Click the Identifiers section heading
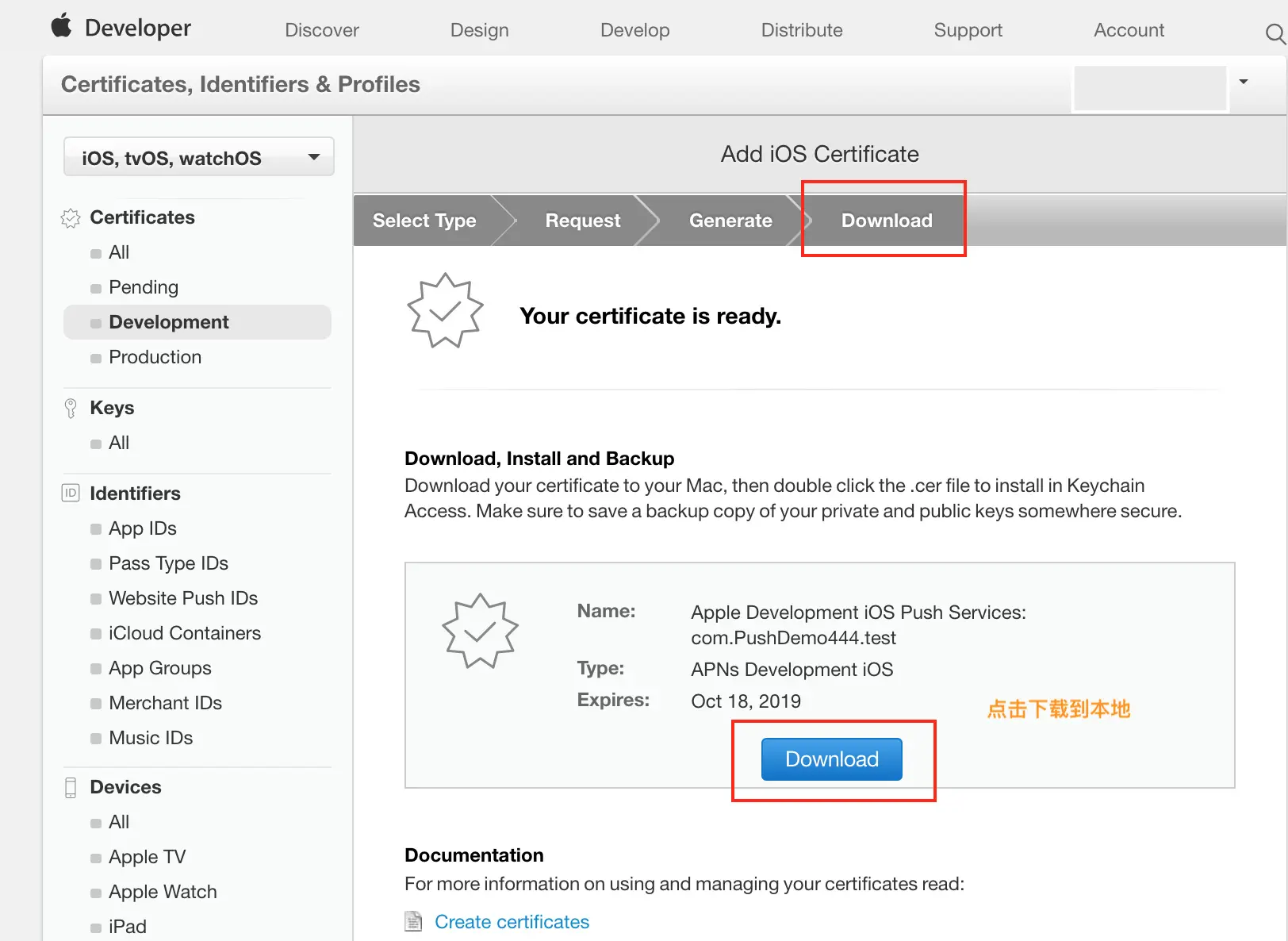Image resolution: width=1288 pixels, height=941 pixels. [x=136, y=494]
